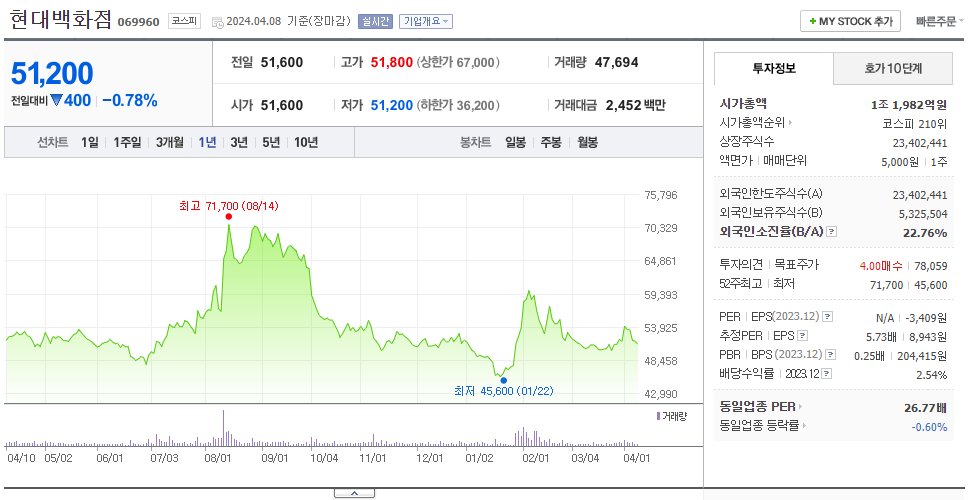Viewport: 968px width, 500px height.
Task: Click the 코스피 market badge
Action: [x=184, y=21]
